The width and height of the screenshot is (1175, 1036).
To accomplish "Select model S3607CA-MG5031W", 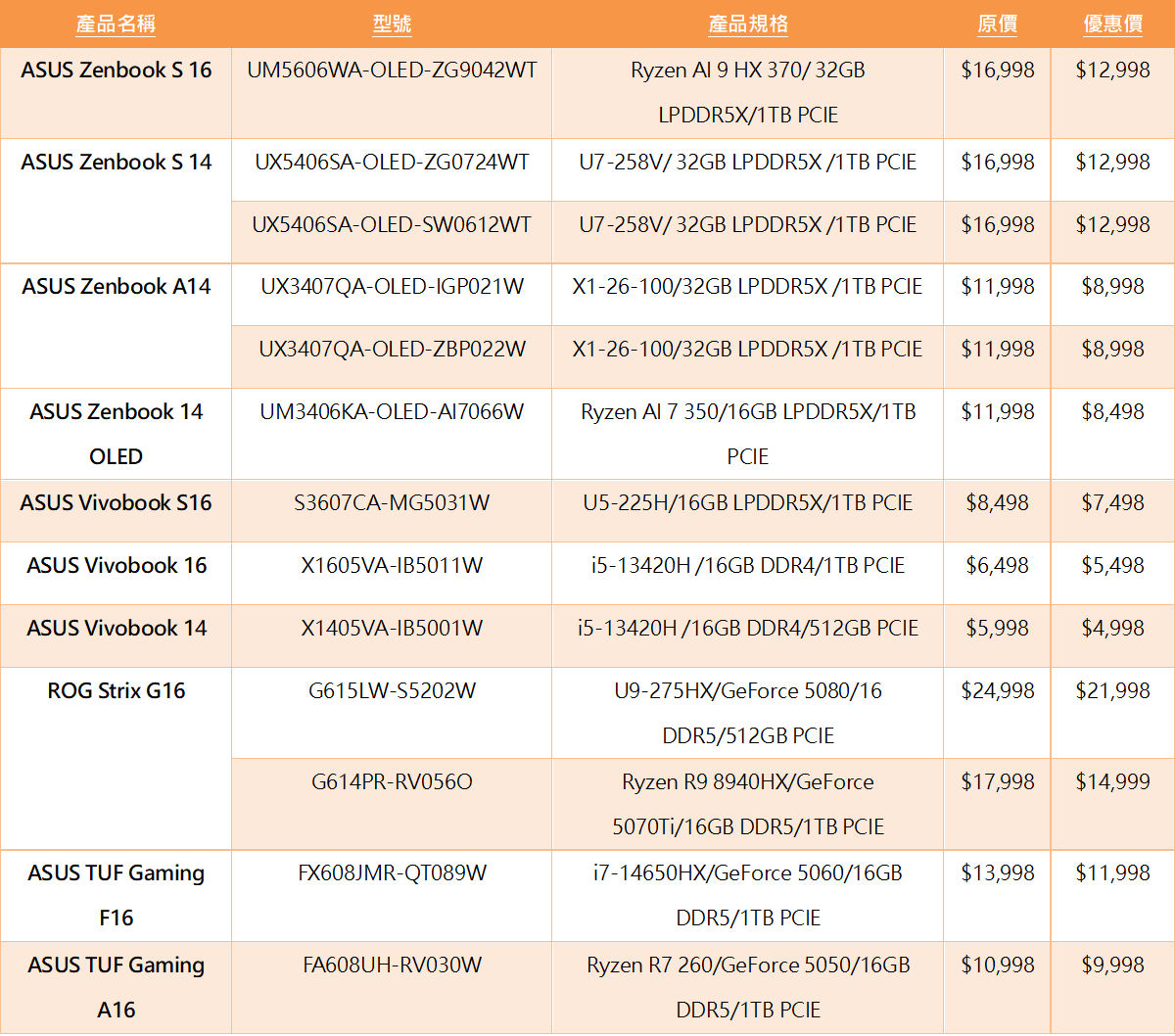I will 392,502.
